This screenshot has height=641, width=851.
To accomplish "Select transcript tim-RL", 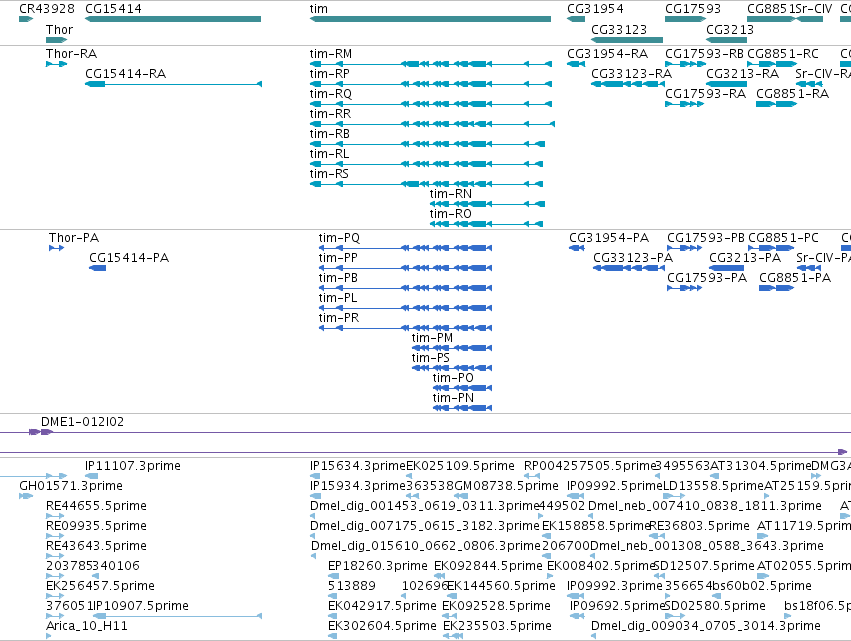I will pyautogui.click(x=426, y=164).
